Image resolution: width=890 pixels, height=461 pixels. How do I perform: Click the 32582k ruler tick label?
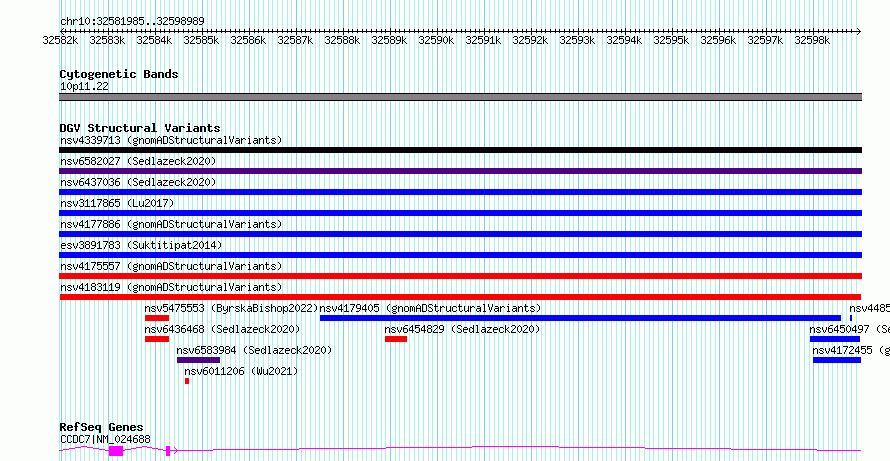[x=60, y=40]
